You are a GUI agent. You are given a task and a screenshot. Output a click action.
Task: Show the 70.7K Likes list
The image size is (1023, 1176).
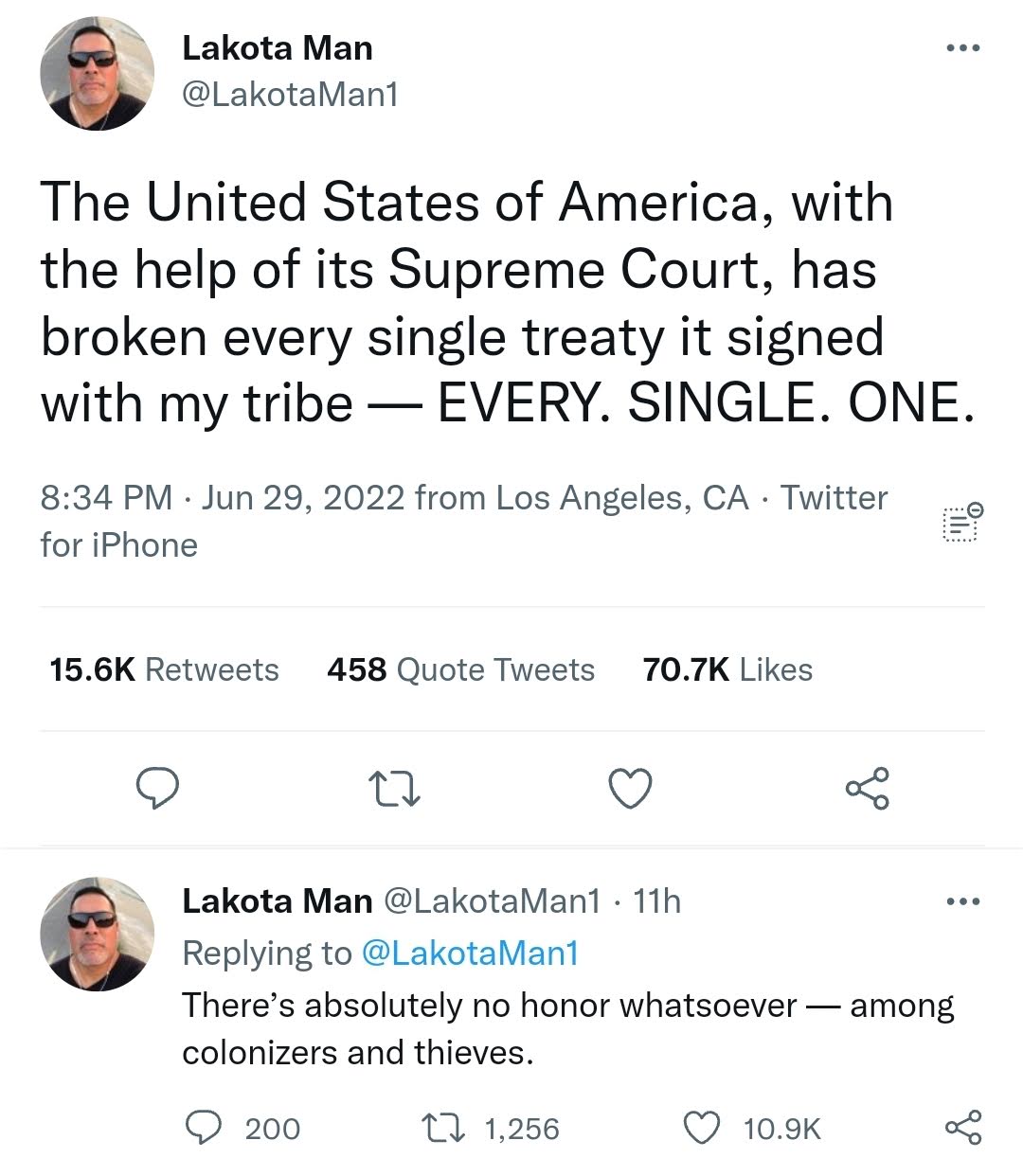click(727, 669)
